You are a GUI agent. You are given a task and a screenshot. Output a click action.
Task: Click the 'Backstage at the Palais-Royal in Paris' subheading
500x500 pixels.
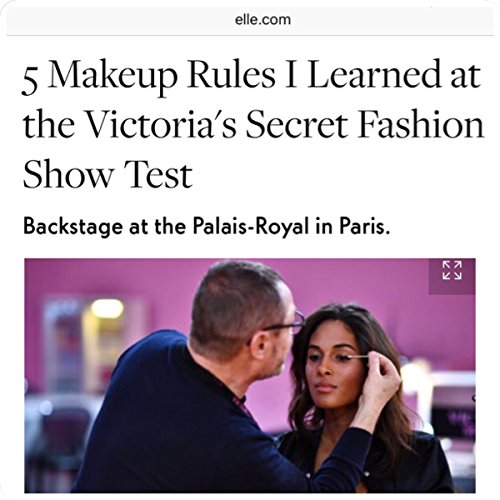(206, 227)
